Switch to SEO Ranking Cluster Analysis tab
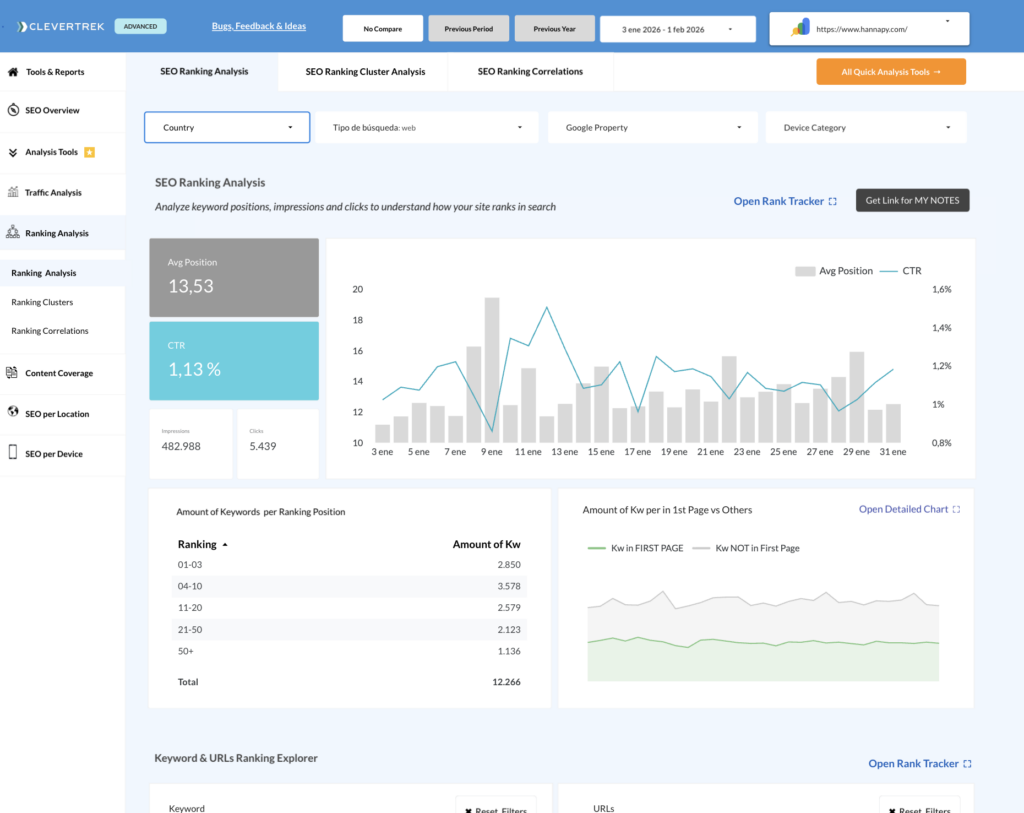The width and height of the screenshot is (1024, 813). click(365, 72)
